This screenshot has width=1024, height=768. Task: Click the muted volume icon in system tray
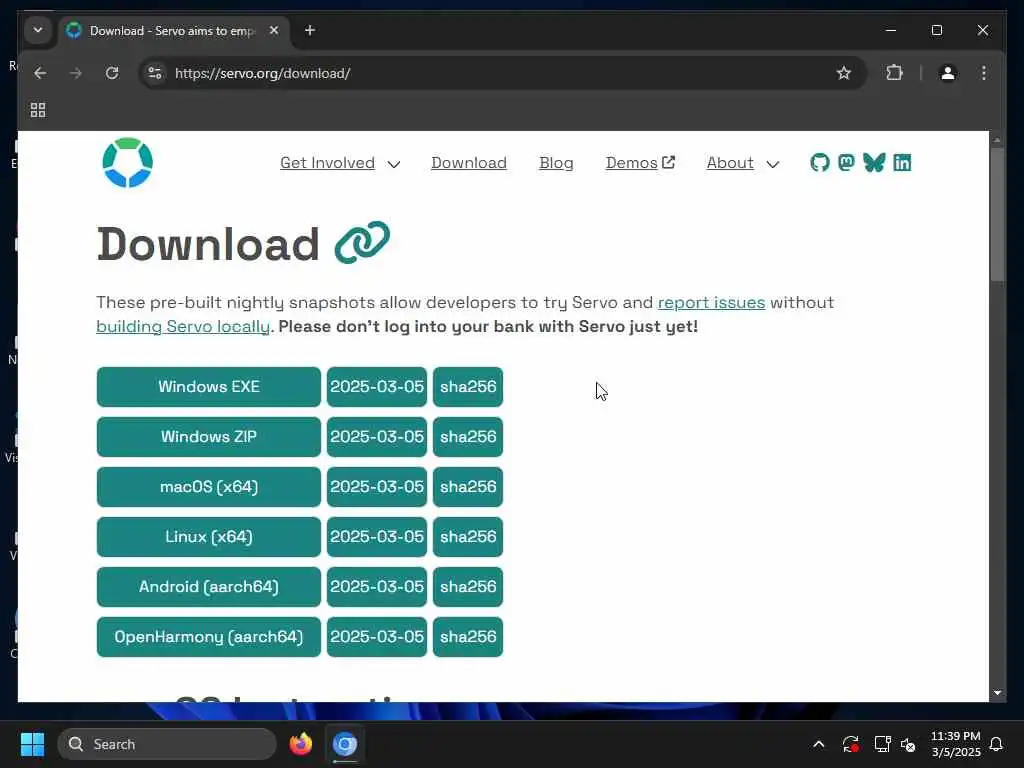908,744
